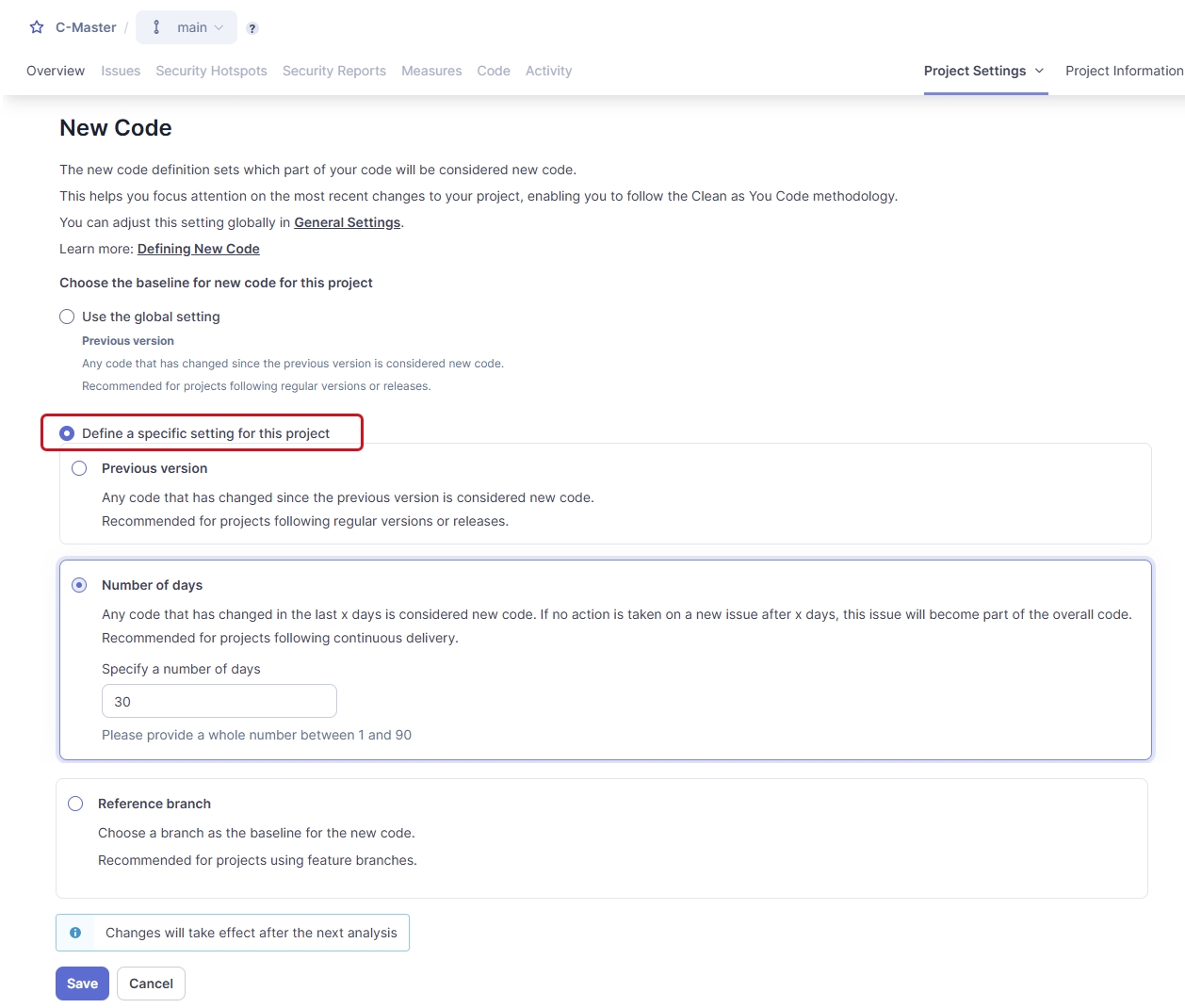This screenshot has width=1185, height=1008.
Task: Go to the Measures tab
Action: click(x=431, y=71)
